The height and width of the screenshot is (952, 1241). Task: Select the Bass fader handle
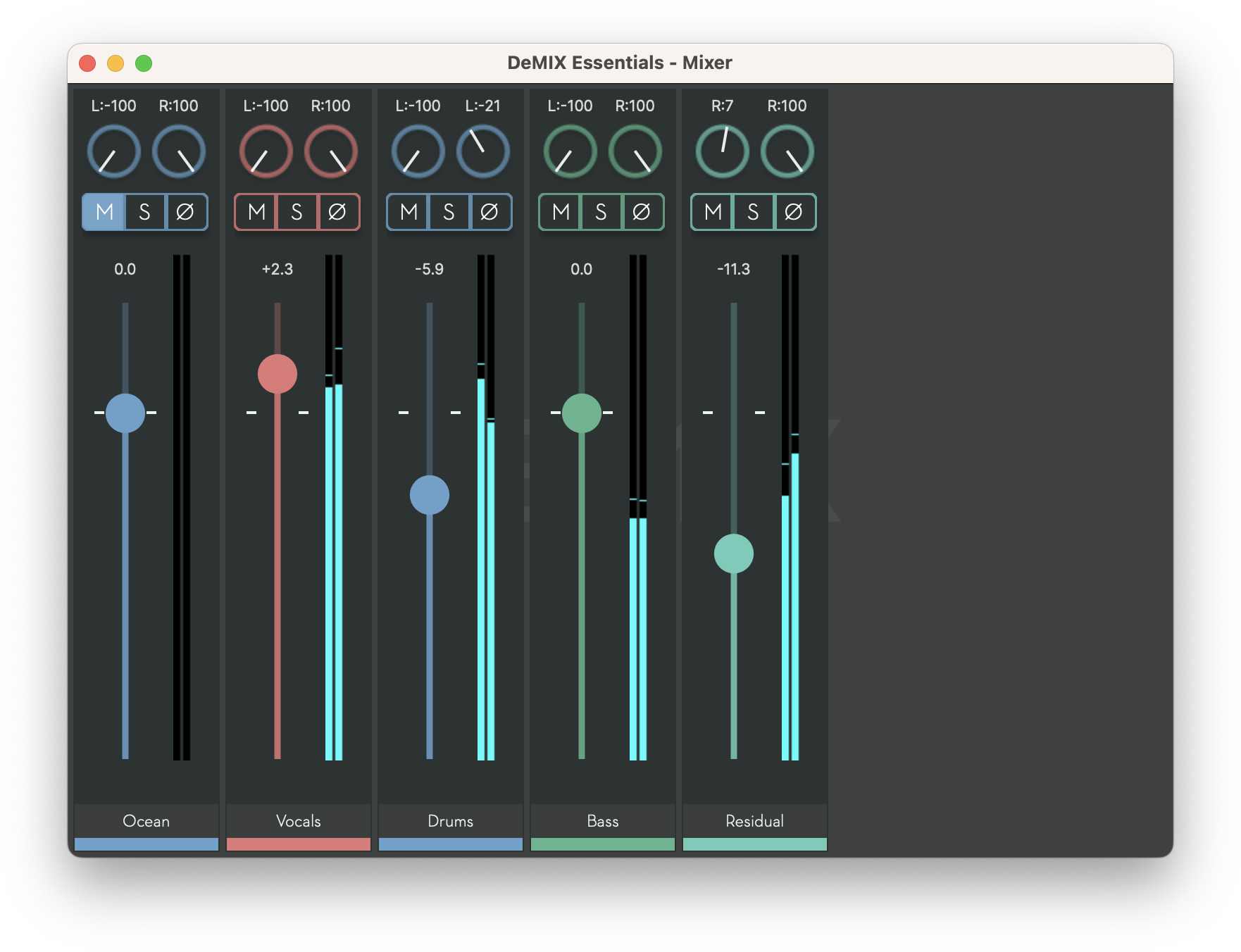[x=582, y=413]
